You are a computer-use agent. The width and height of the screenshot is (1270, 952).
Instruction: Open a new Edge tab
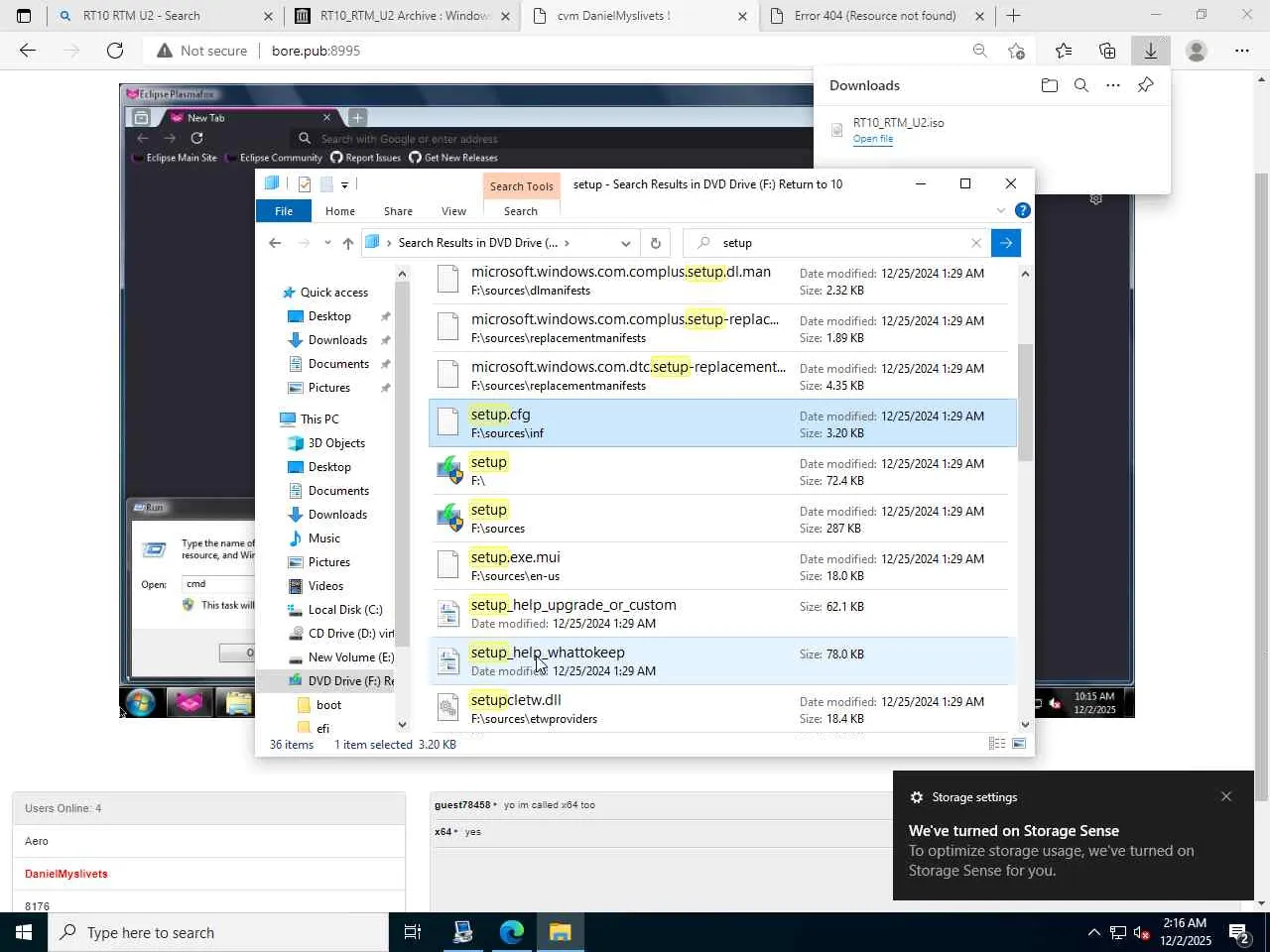point(1013,16)
